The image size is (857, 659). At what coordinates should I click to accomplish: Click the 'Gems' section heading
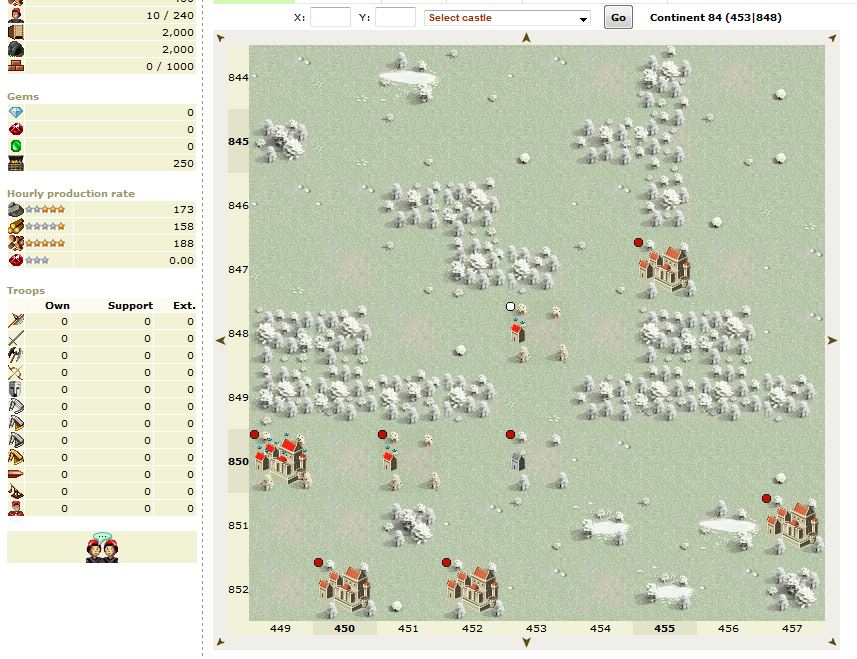(x=23, y=96)
